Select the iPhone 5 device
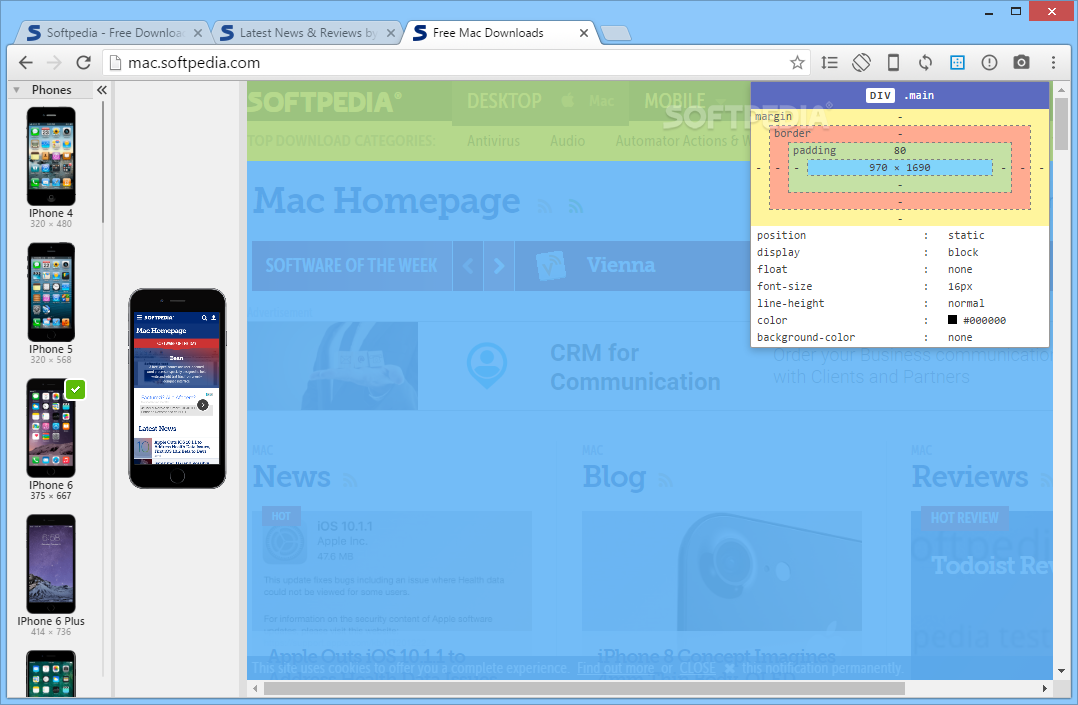This screenshot has height=705, width=1078. pyautogui.click(x=51, y=303)
